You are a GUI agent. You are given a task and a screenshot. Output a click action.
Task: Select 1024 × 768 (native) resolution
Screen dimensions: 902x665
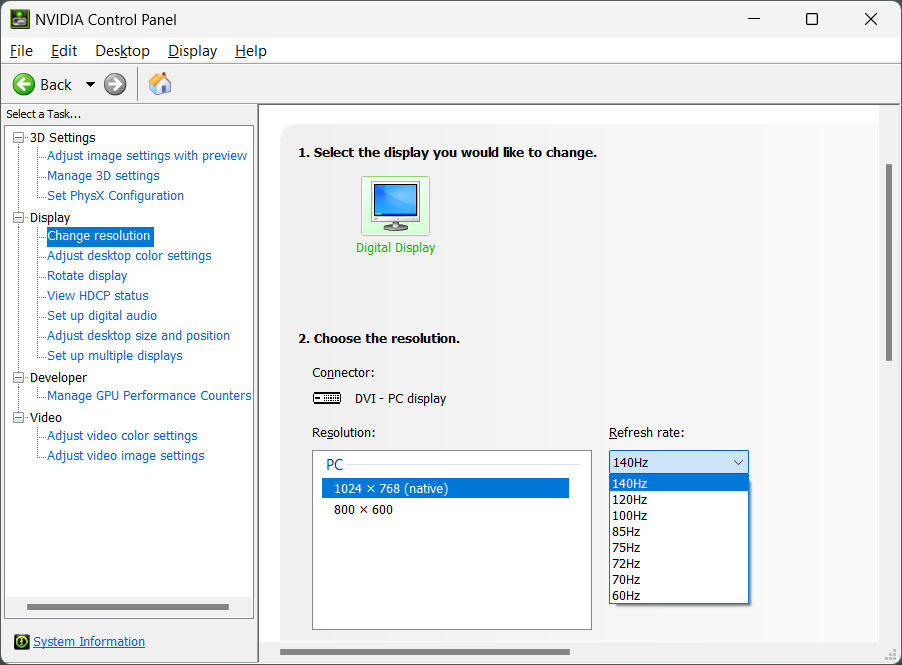click(445, 488)
